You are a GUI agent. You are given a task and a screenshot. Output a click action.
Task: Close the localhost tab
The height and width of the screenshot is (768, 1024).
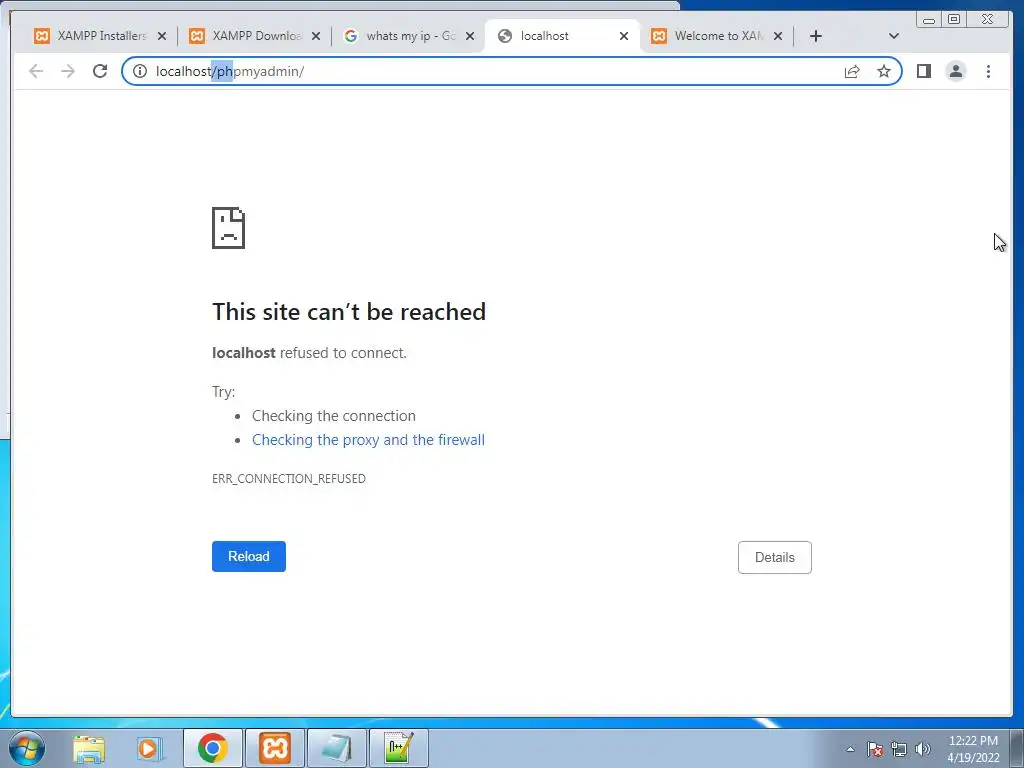pyautogui.click(x=624, y=37)
